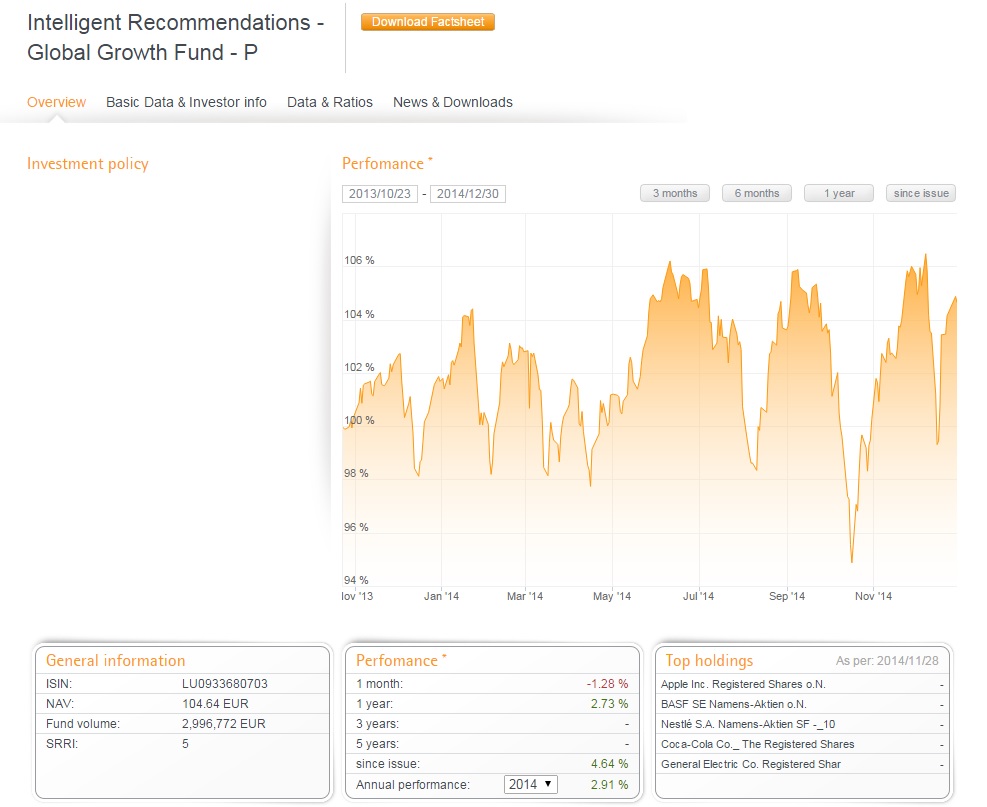Click the ISIN value LU0933680703

pyautogui.click(x=223, y=684)
